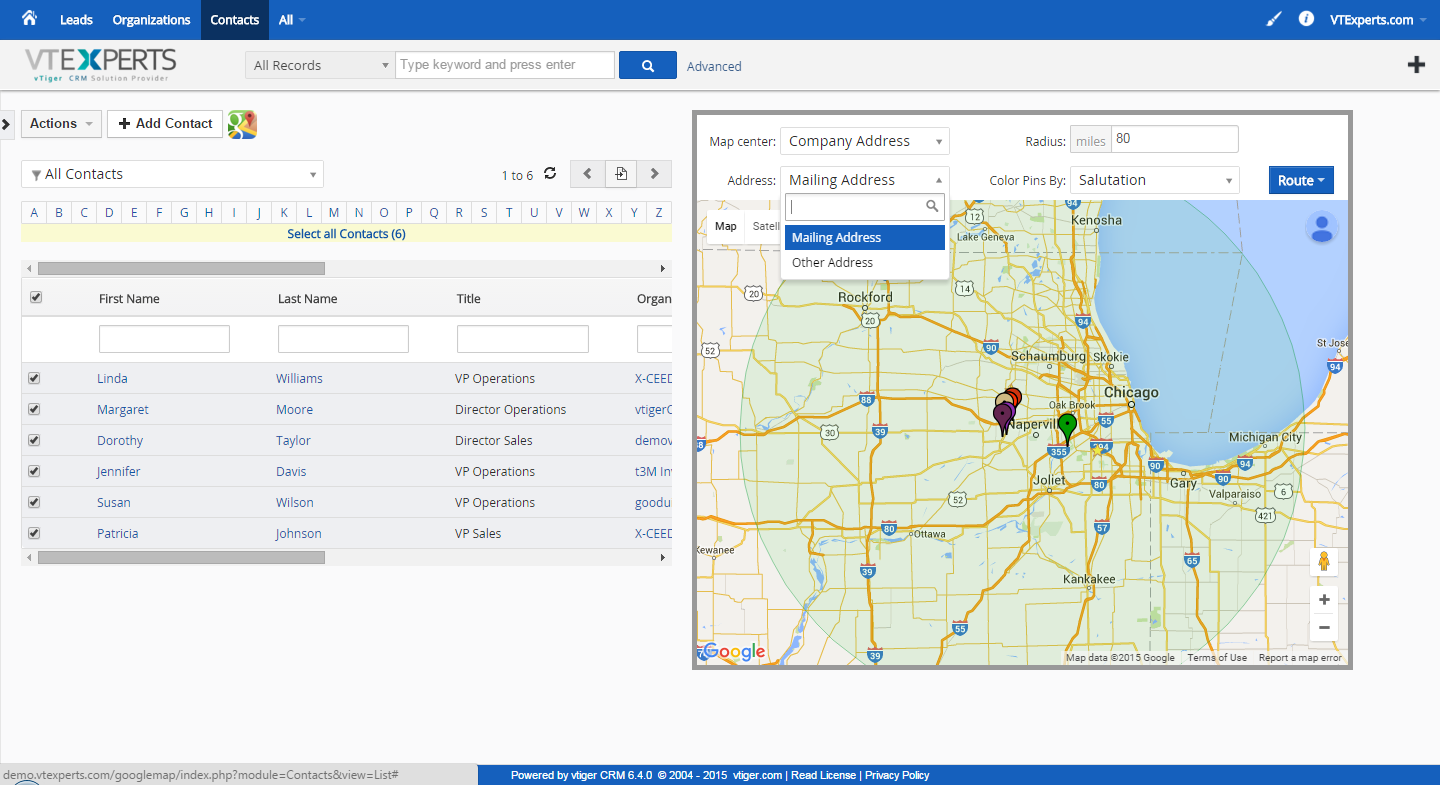1440x785 pixels.
Task: Sort by Last Name column header
Action: (x=307, y=298)
